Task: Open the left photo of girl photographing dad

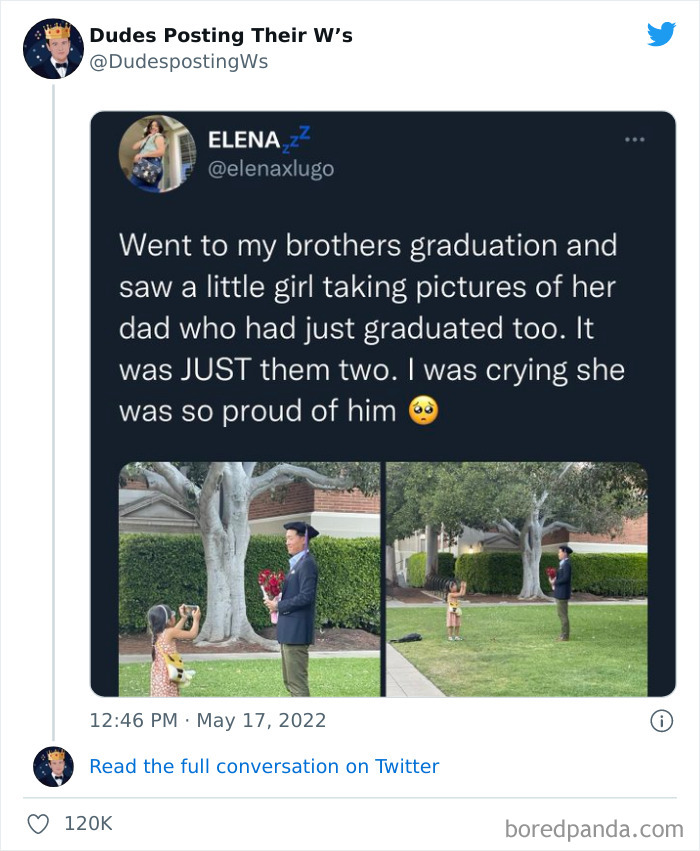Action: [x=249, y=579]
